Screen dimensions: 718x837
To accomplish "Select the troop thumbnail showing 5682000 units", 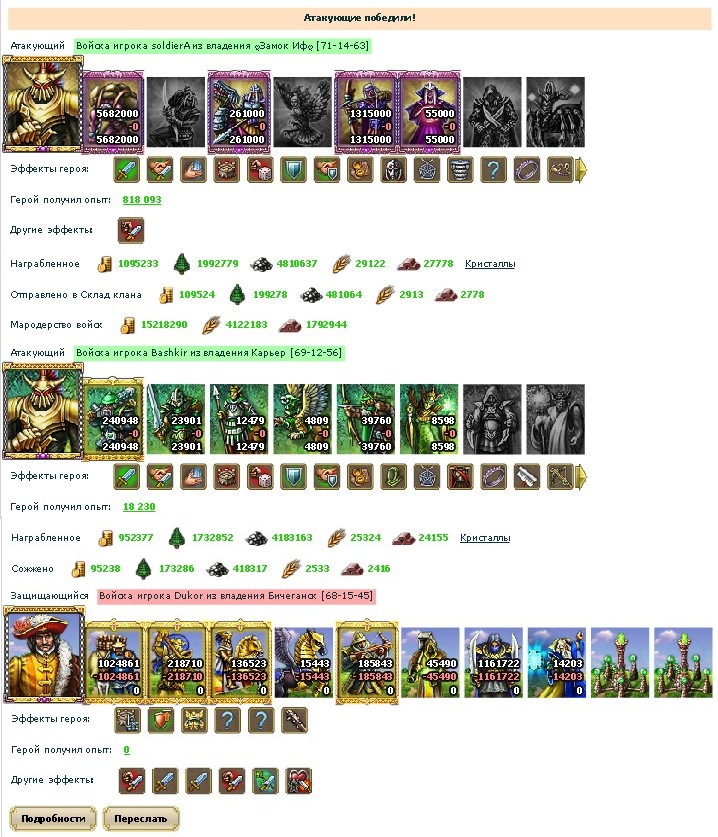I will 114,113.
